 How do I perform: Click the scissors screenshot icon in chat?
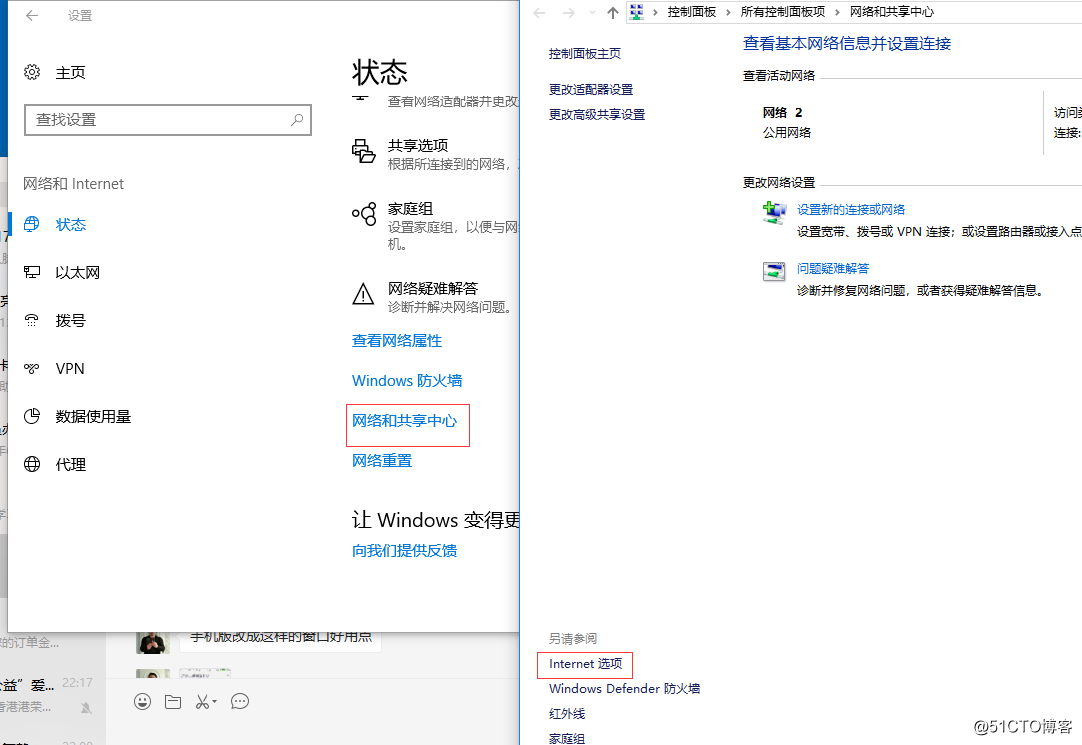point(205,702)
